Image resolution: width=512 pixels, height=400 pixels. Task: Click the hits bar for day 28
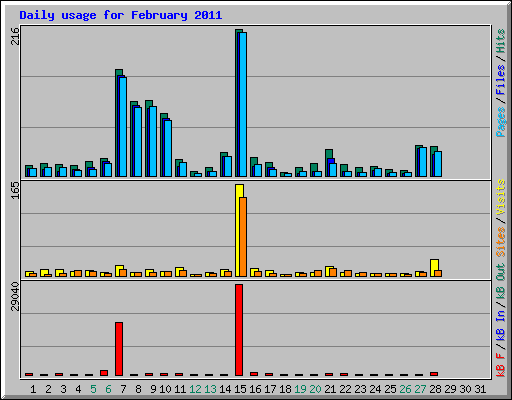432,161
